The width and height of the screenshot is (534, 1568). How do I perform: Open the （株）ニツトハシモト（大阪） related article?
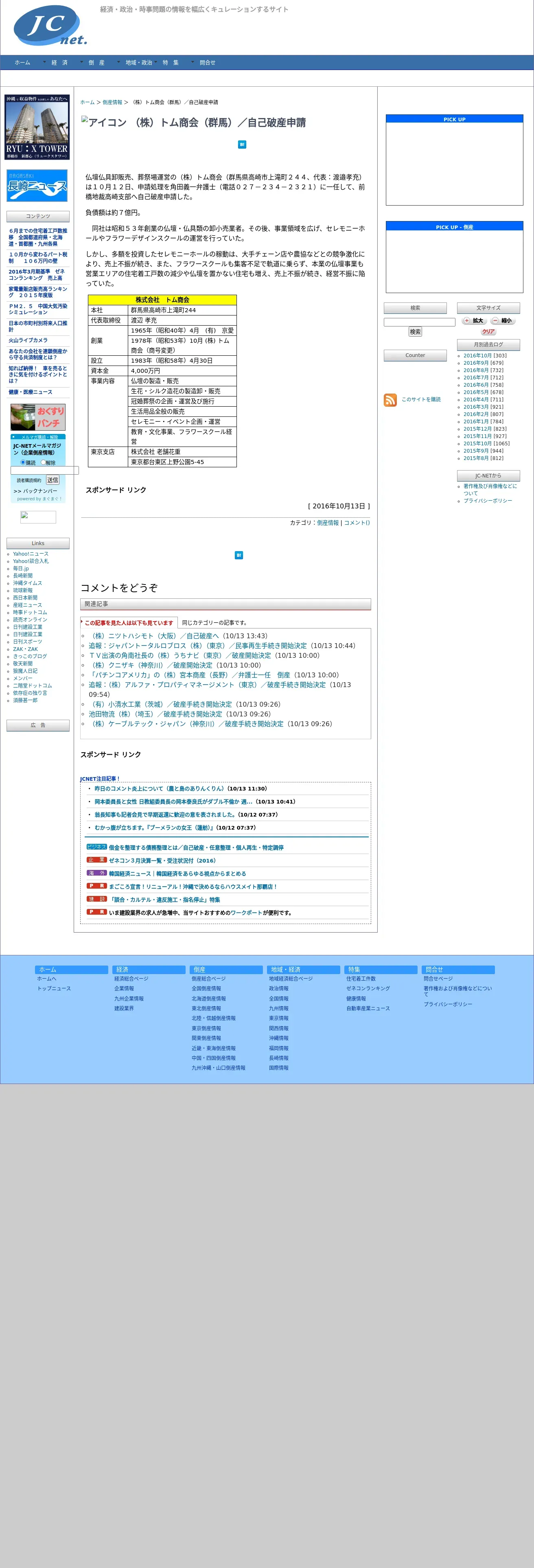click(154, 636)
